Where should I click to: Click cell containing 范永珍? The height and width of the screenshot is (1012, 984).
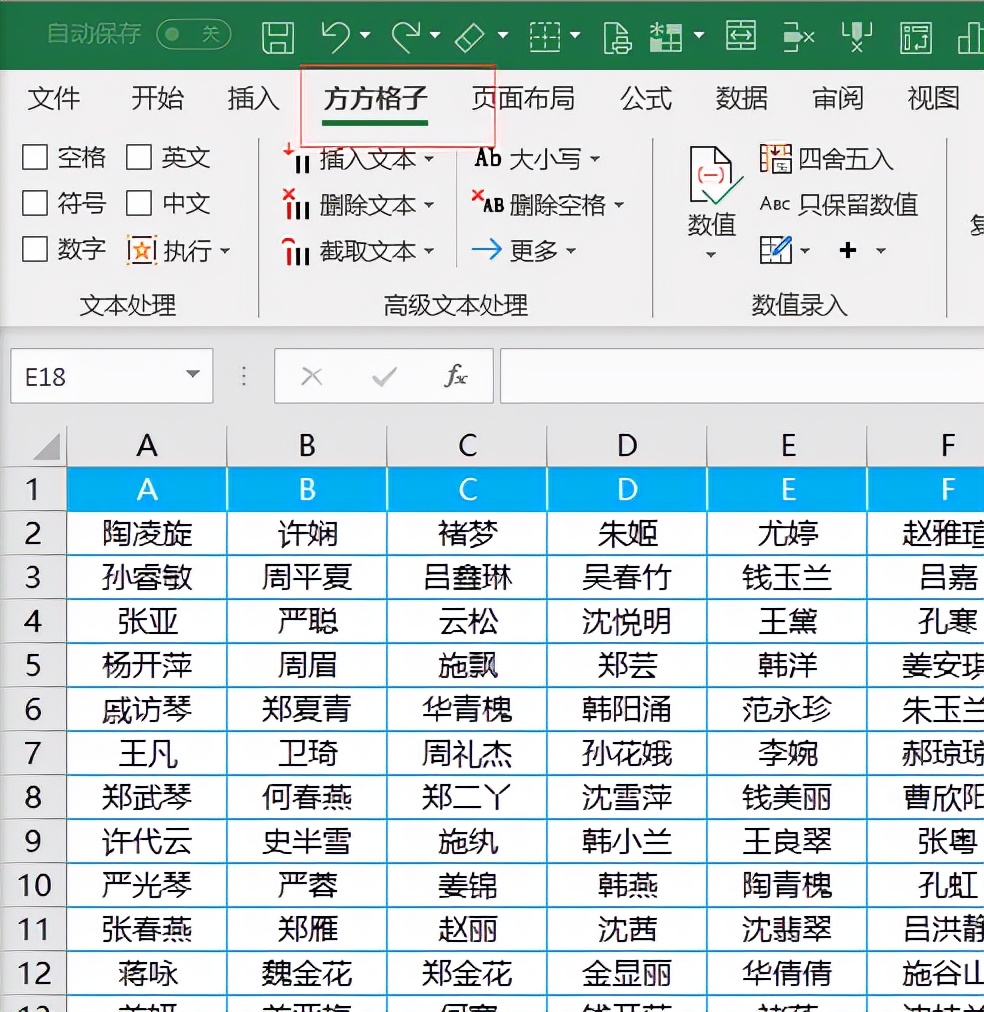(x=787, y=709)
